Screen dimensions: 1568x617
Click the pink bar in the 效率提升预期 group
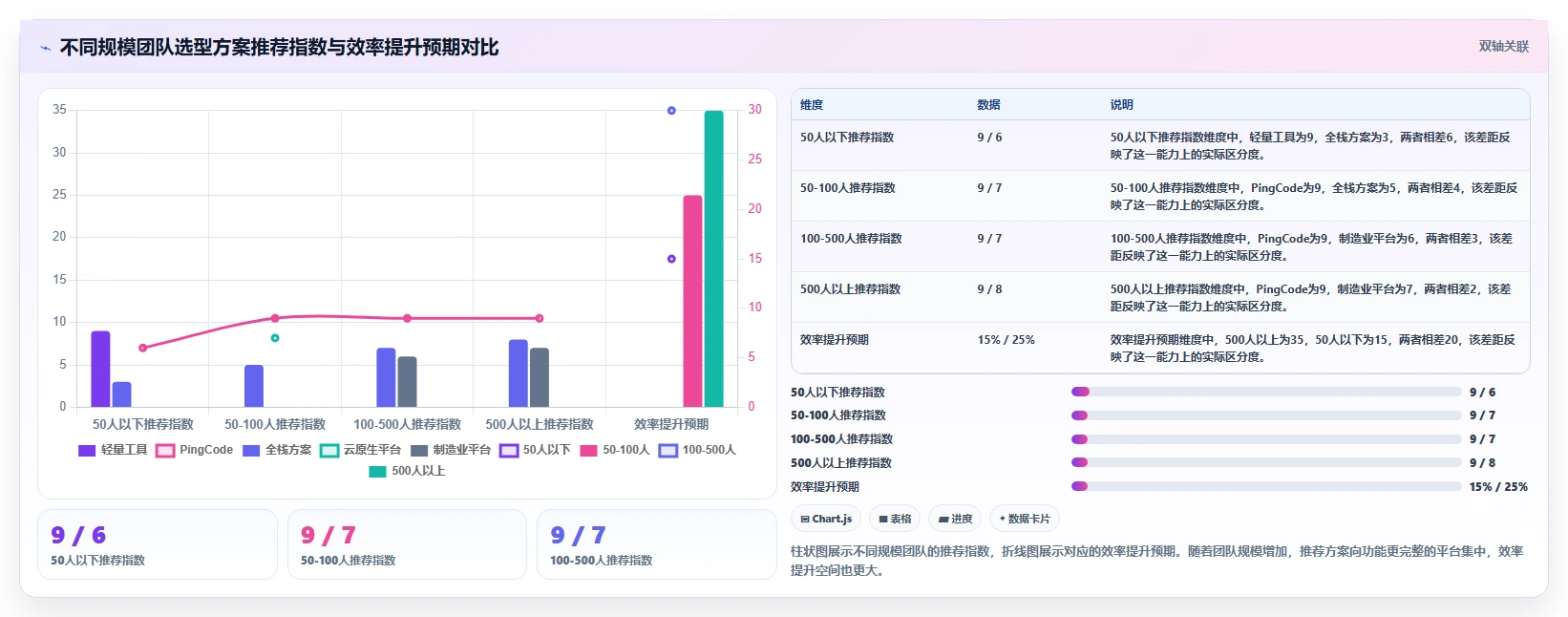(692, 301)
